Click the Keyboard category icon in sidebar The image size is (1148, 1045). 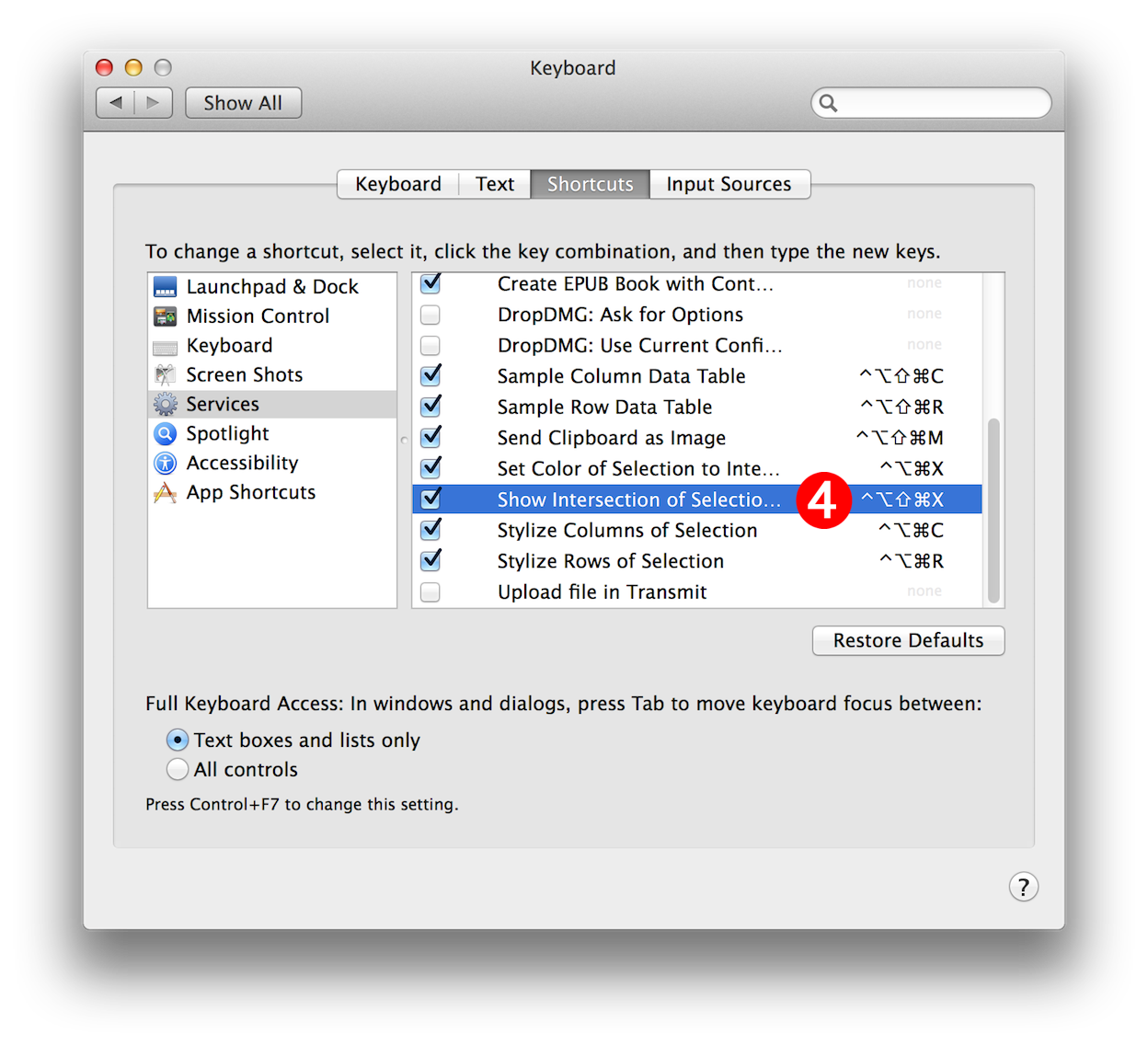166,347
